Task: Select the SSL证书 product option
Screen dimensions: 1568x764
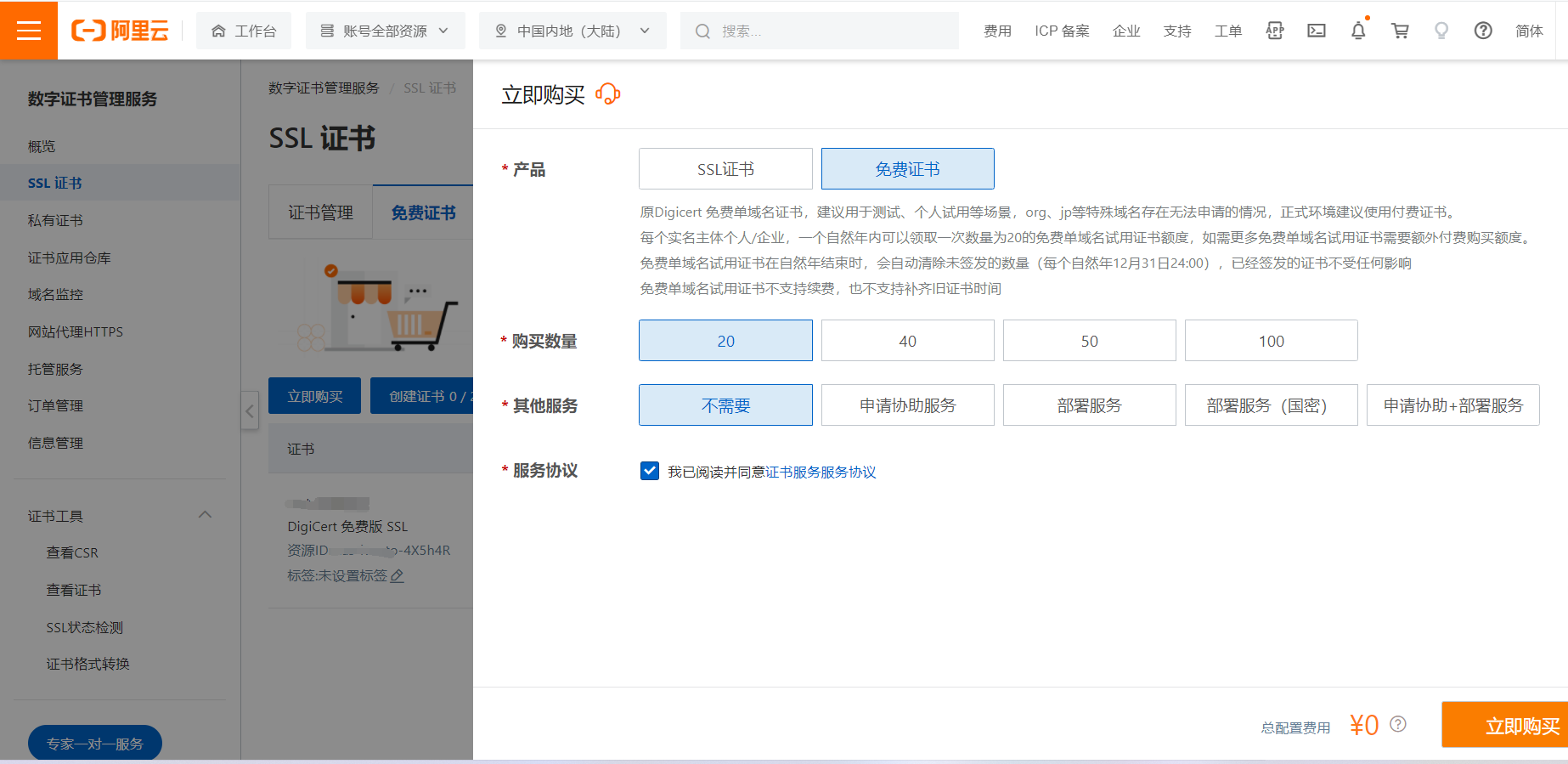Action: point(725,169)
